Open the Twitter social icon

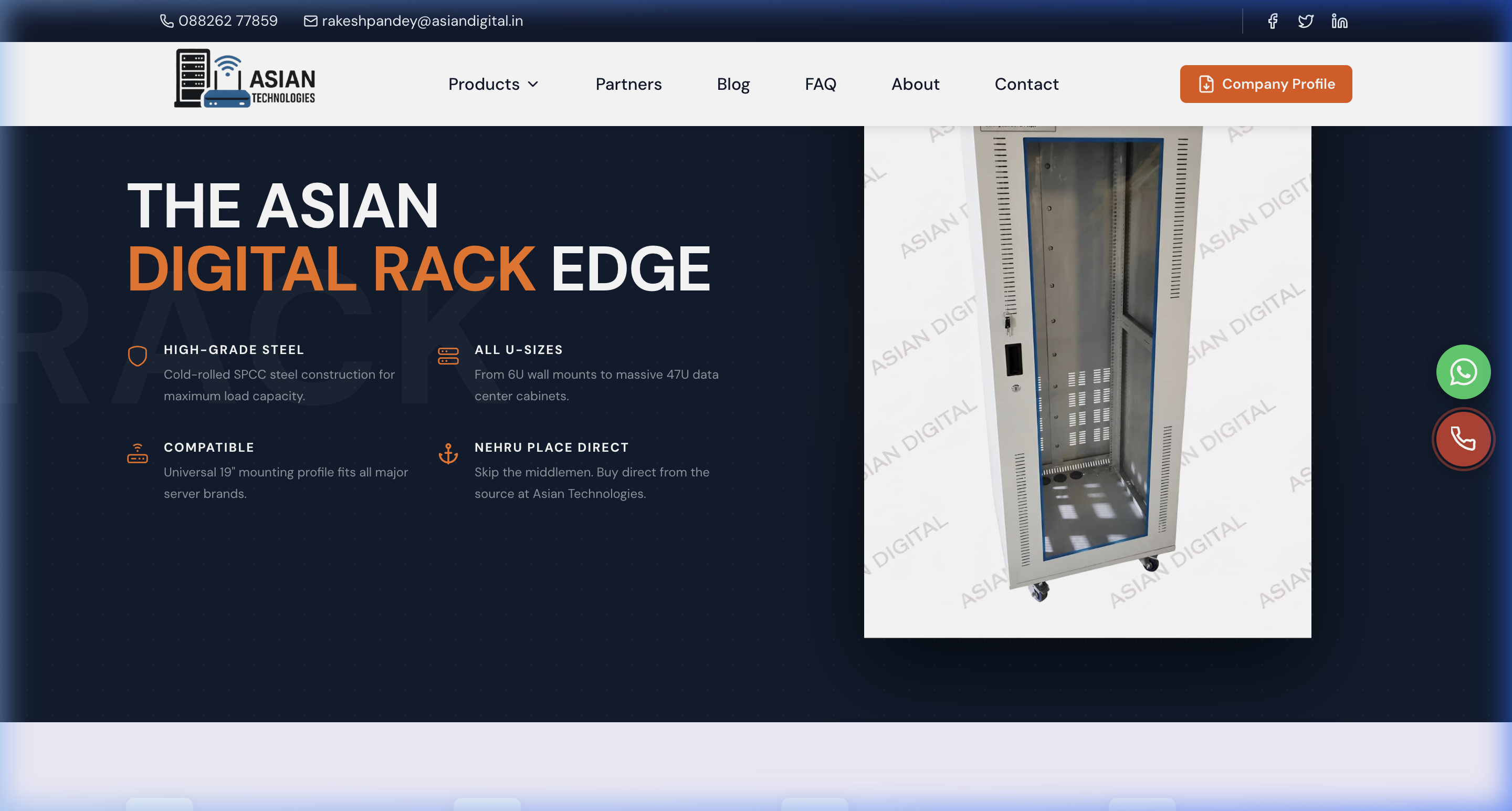tap(1305, 21)
